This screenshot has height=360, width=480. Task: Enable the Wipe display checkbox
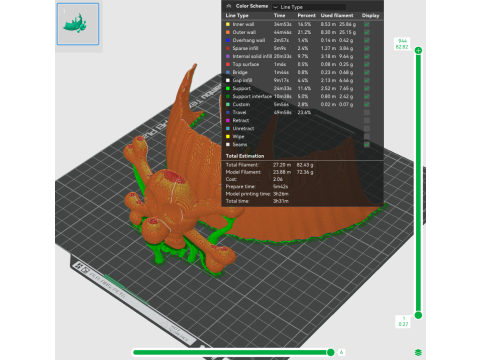tap(367, 136)
